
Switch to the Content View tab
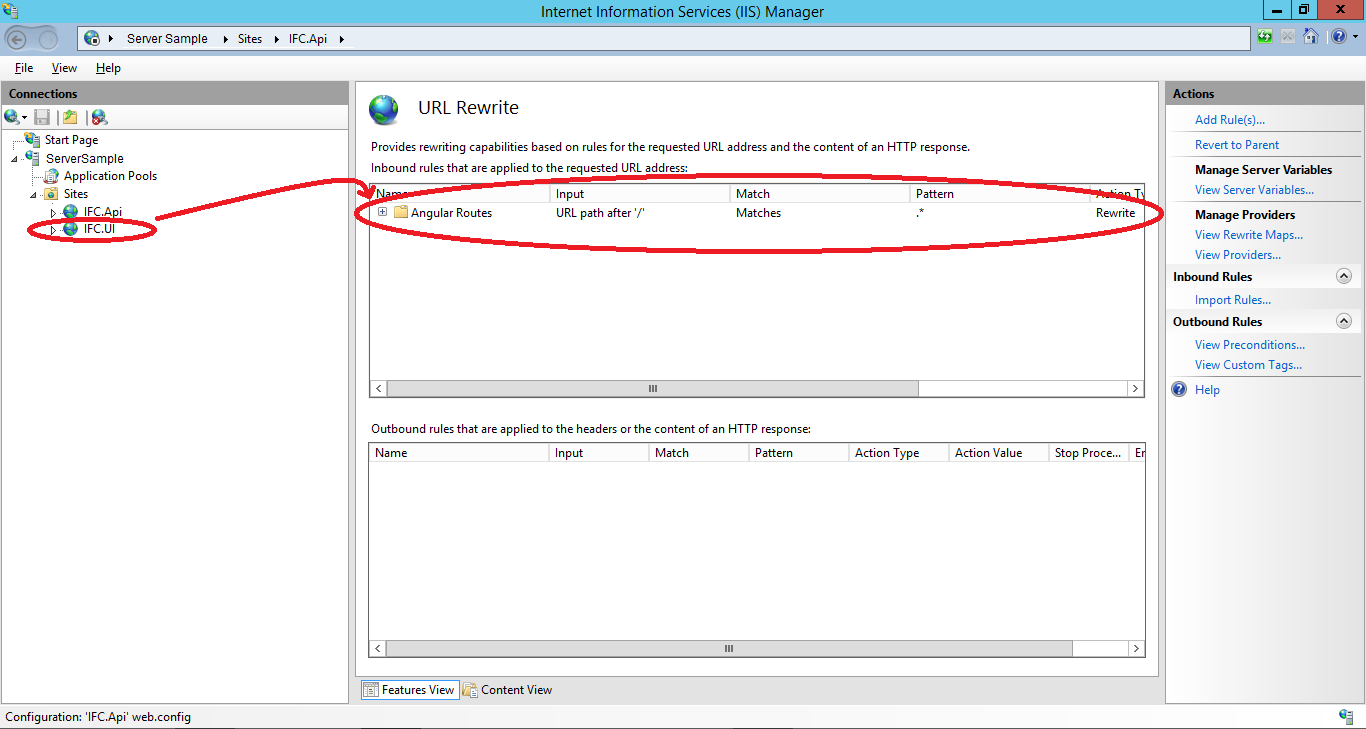pos(507,690)
